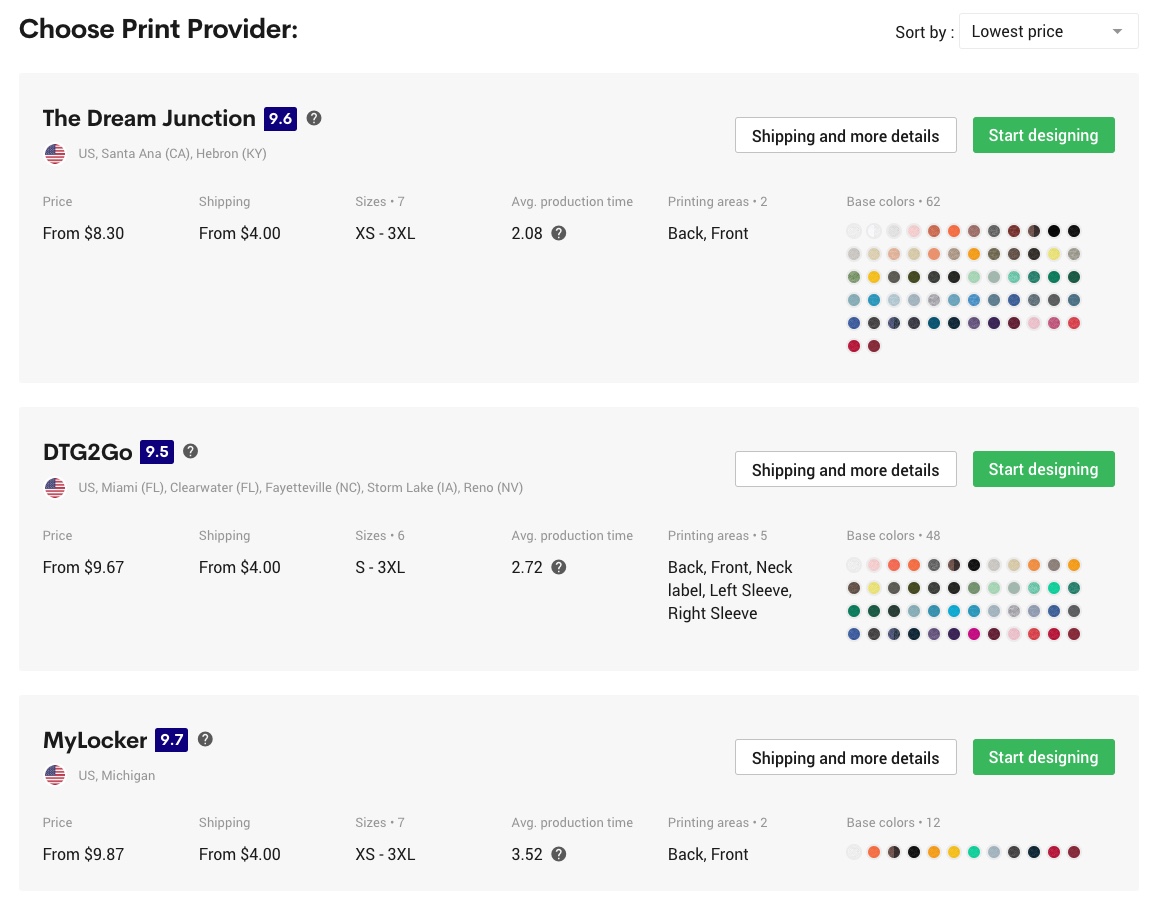The height and width of the screenshot is (907, 1153).
Task: Select the MyLocker provider name
Action: coord(95,739)
